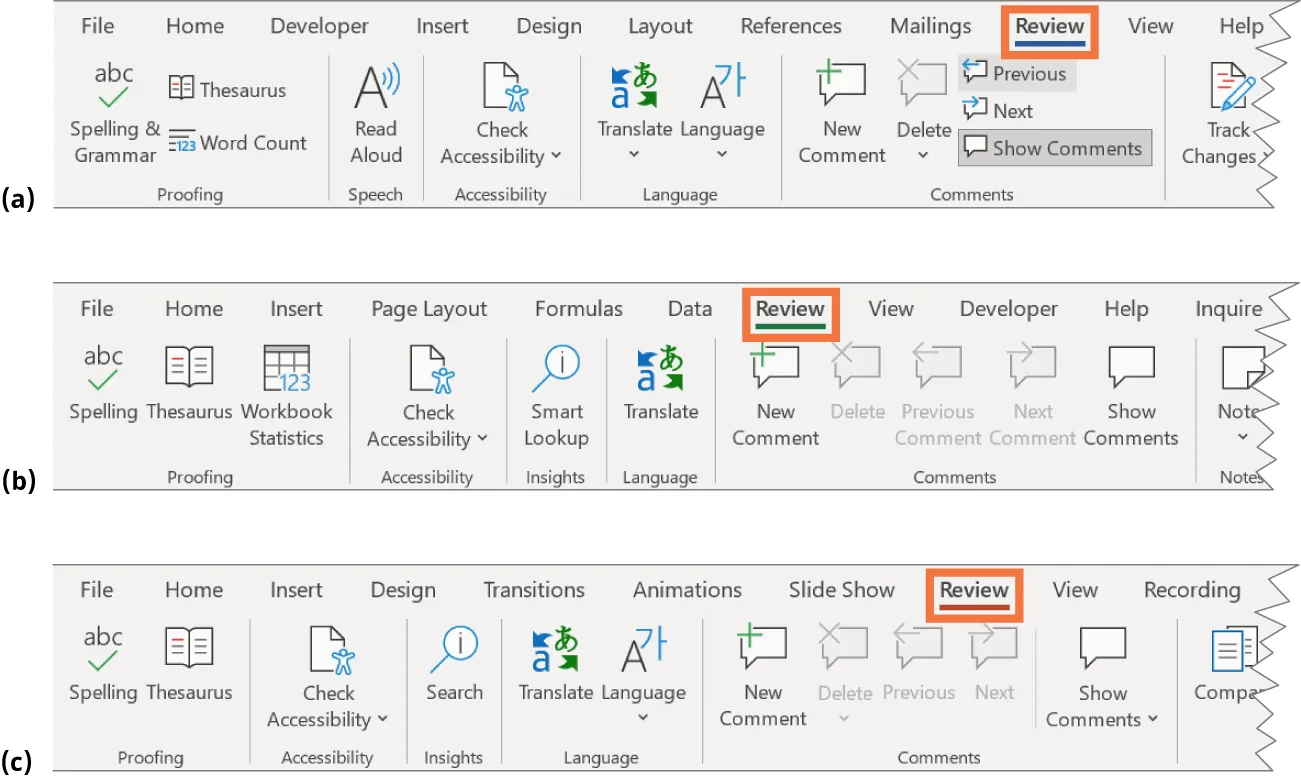Run Spelling & Grammar check in Word ribbon

(x=113, y=113)
